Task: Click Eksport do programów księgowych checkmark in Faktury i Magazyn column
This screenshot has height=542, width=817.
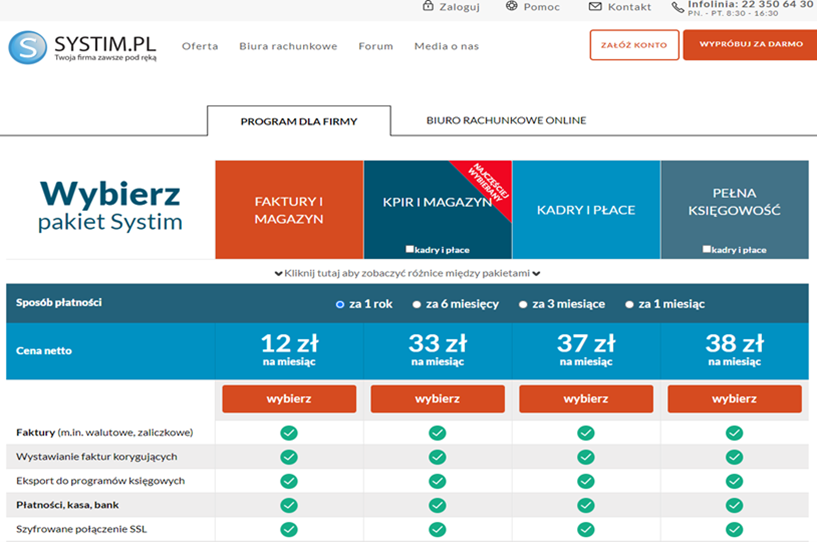Action: (289, 481)
